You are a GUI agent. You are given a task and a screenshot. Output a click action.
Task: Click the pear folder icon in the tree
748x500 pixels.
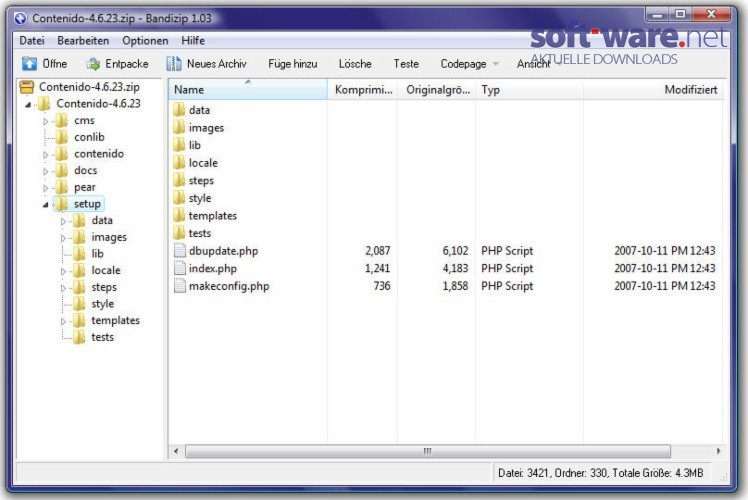tap(62, 187)
